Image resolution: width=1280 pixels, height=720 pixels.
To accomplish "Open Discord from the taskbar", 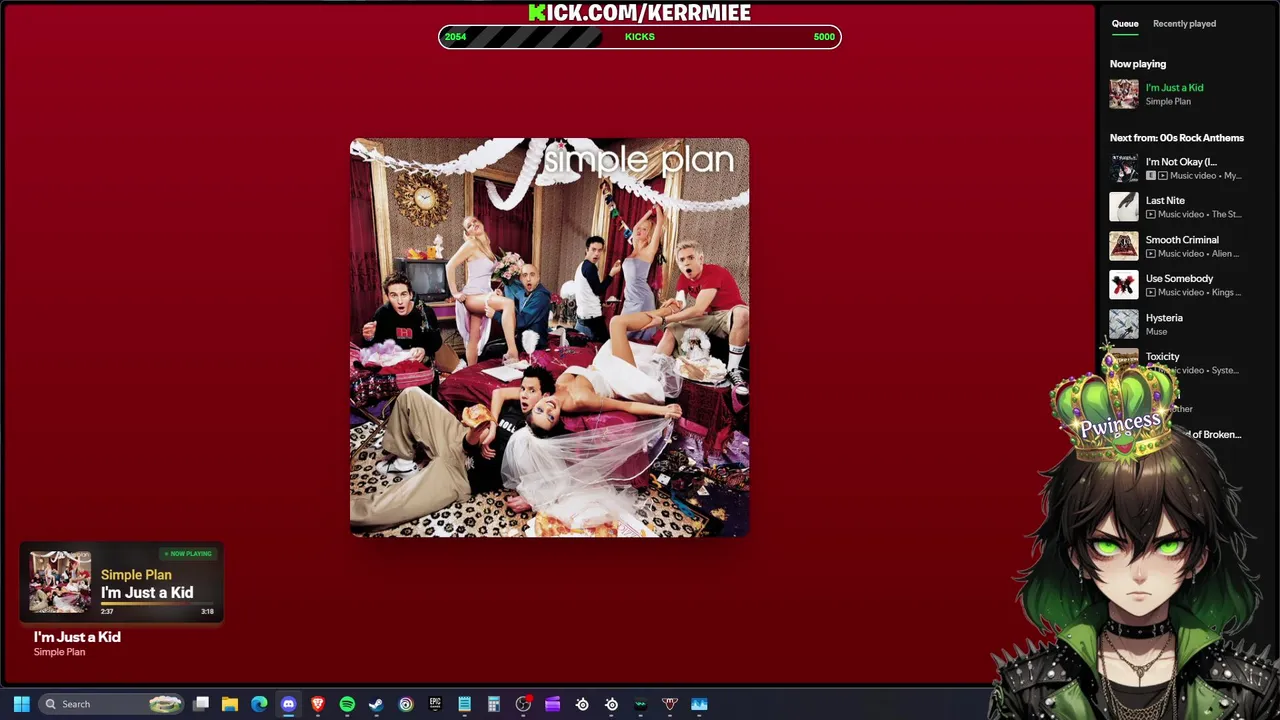I will 288,704.
